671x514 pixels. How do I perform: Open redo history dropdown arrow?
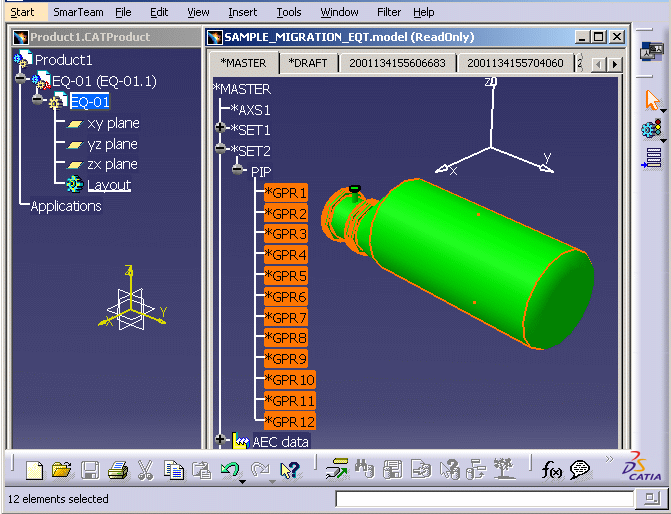[272, 482]
